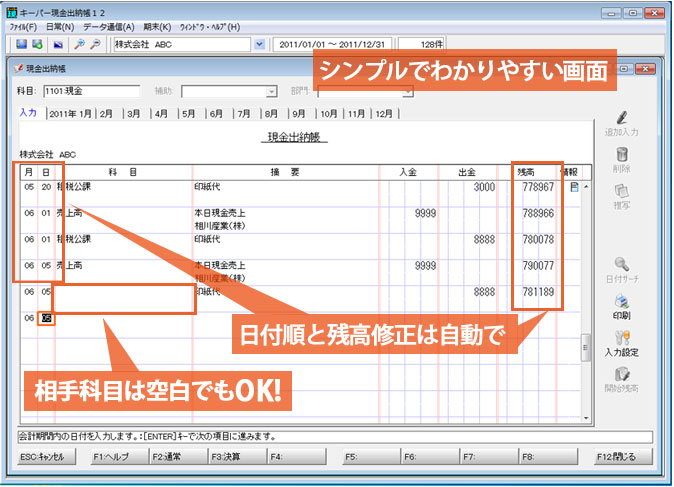674x487 pixels.
Task: Click the 印刷 printer icon
Action: click(622, 301)
